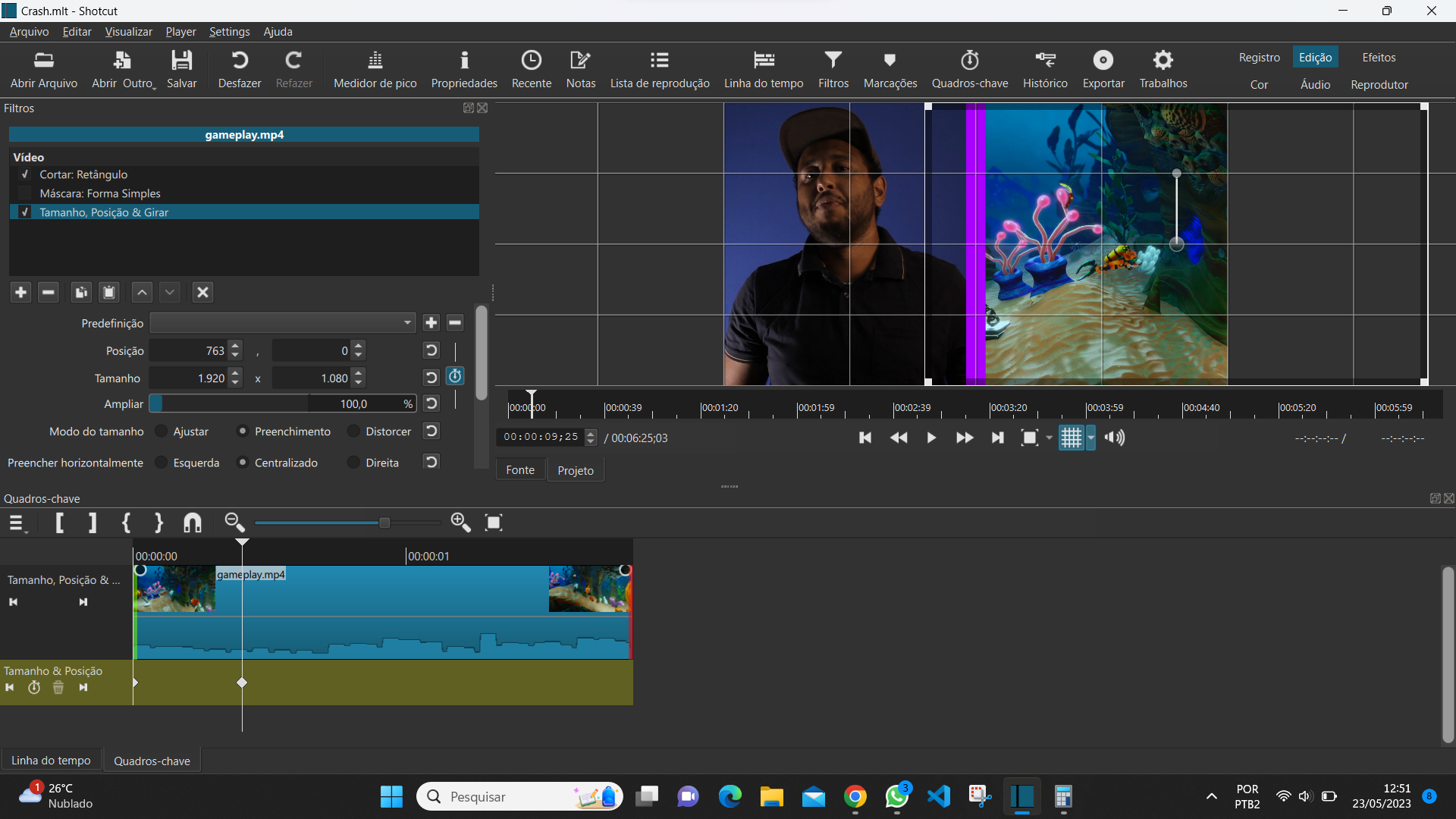The width and height of the screenshot is (1456, 819).
Task: Zoom in keyframes magnifier plus
Action: (x=460, y=522)
